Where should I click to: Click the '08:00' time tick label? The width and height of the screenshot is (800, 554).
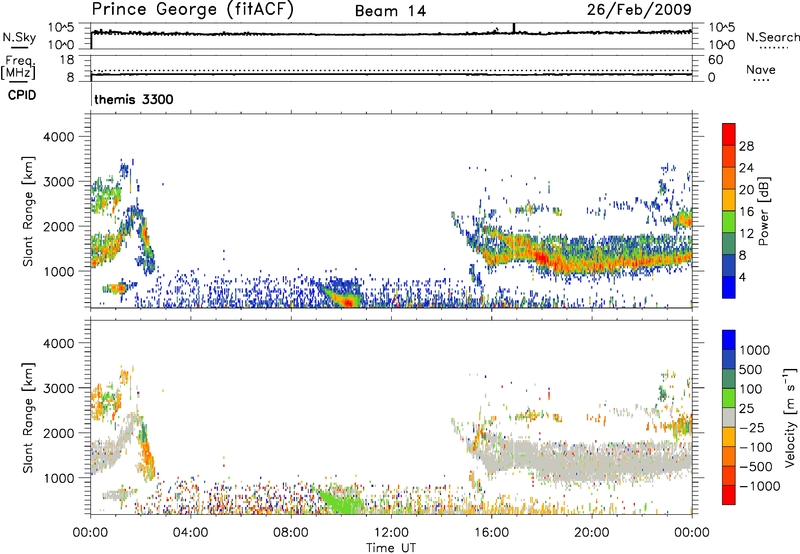[x=290, y=533]
